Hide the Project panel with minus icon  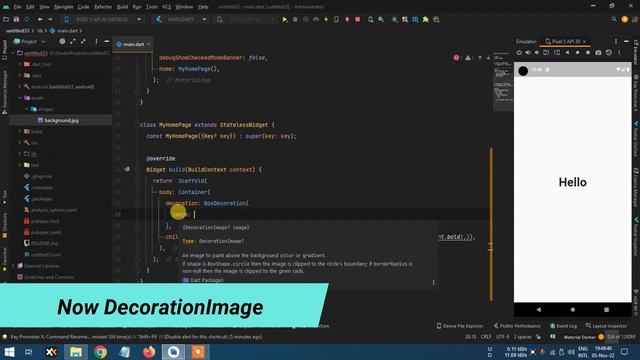pos(107,41)
